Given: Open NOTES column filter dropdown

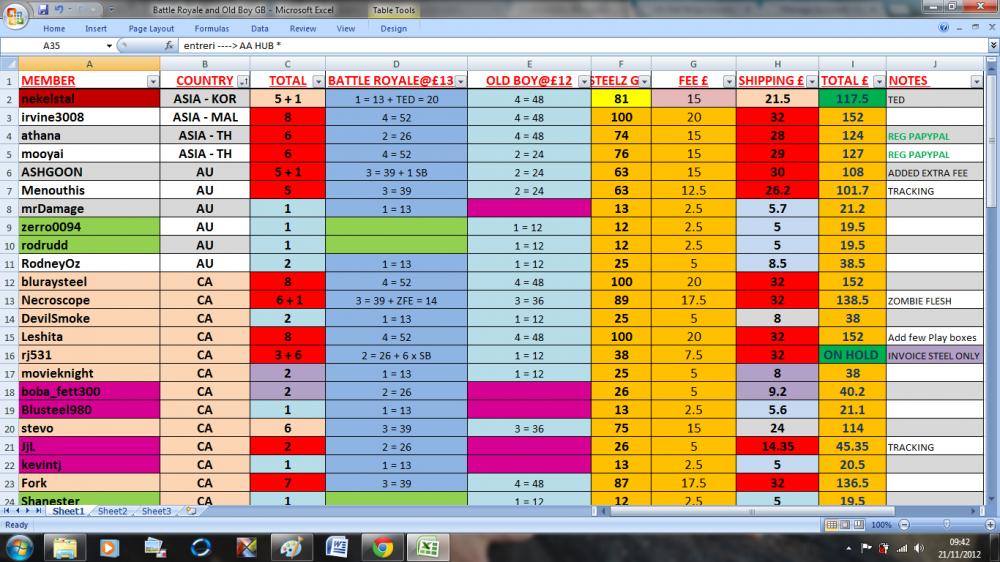Looking at the screenshot, I should click(x=976, y=81).
